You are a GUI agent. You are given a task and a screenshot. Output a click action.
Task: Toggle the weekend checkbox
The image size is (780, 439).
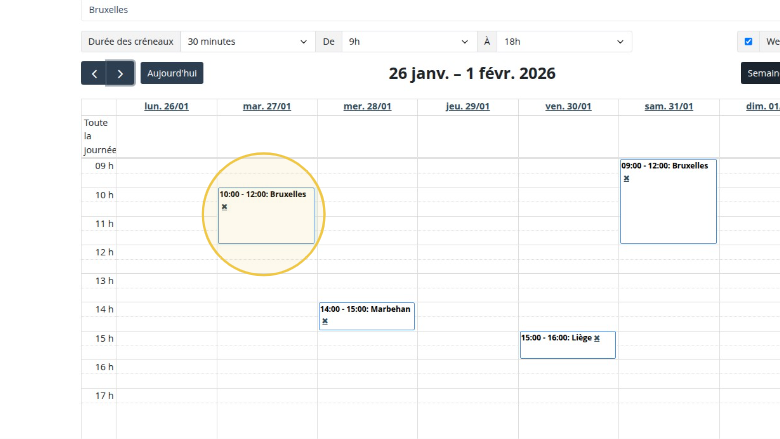click(748, 42)
